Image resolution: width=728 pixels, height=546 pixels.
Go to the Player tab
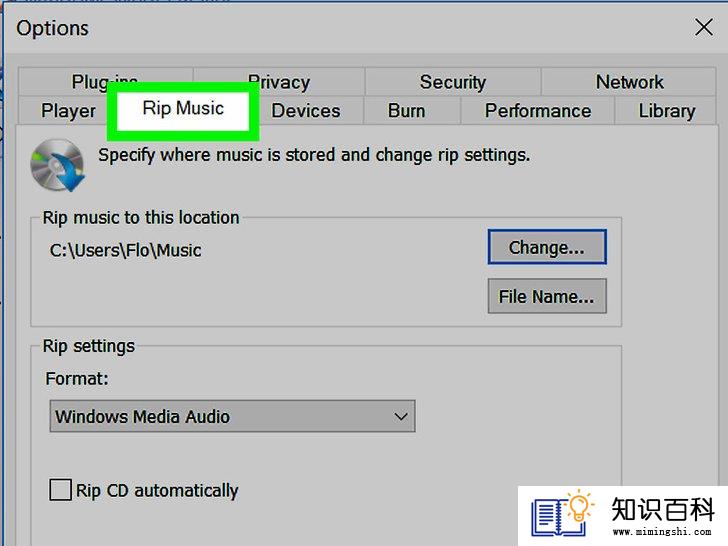[x=68, y=110]
